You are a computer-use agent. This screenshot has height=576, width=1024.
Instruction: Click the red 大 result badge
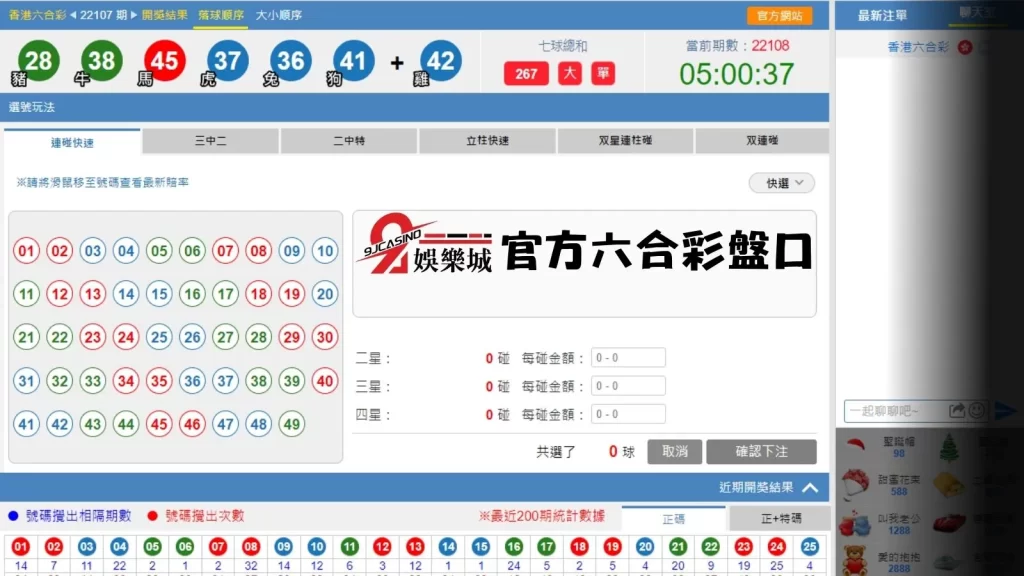(570, 73)
